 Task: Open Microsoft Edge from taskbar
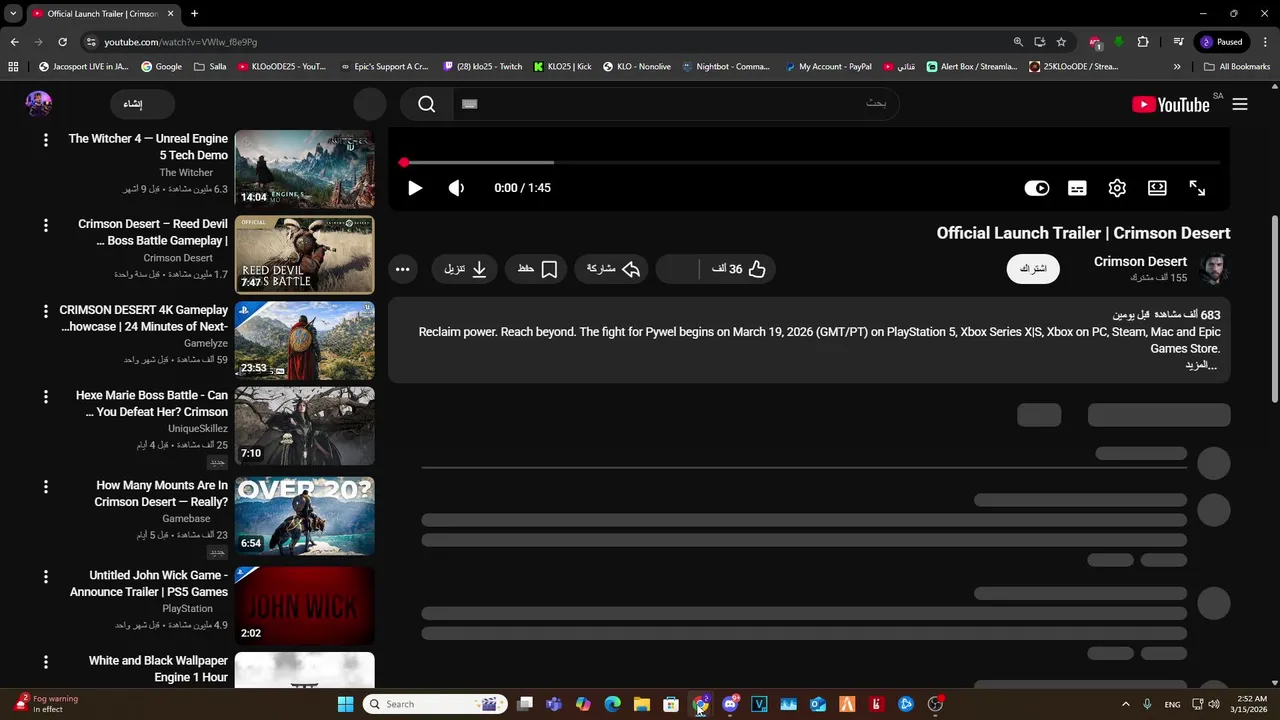click(x=612, y=704)
